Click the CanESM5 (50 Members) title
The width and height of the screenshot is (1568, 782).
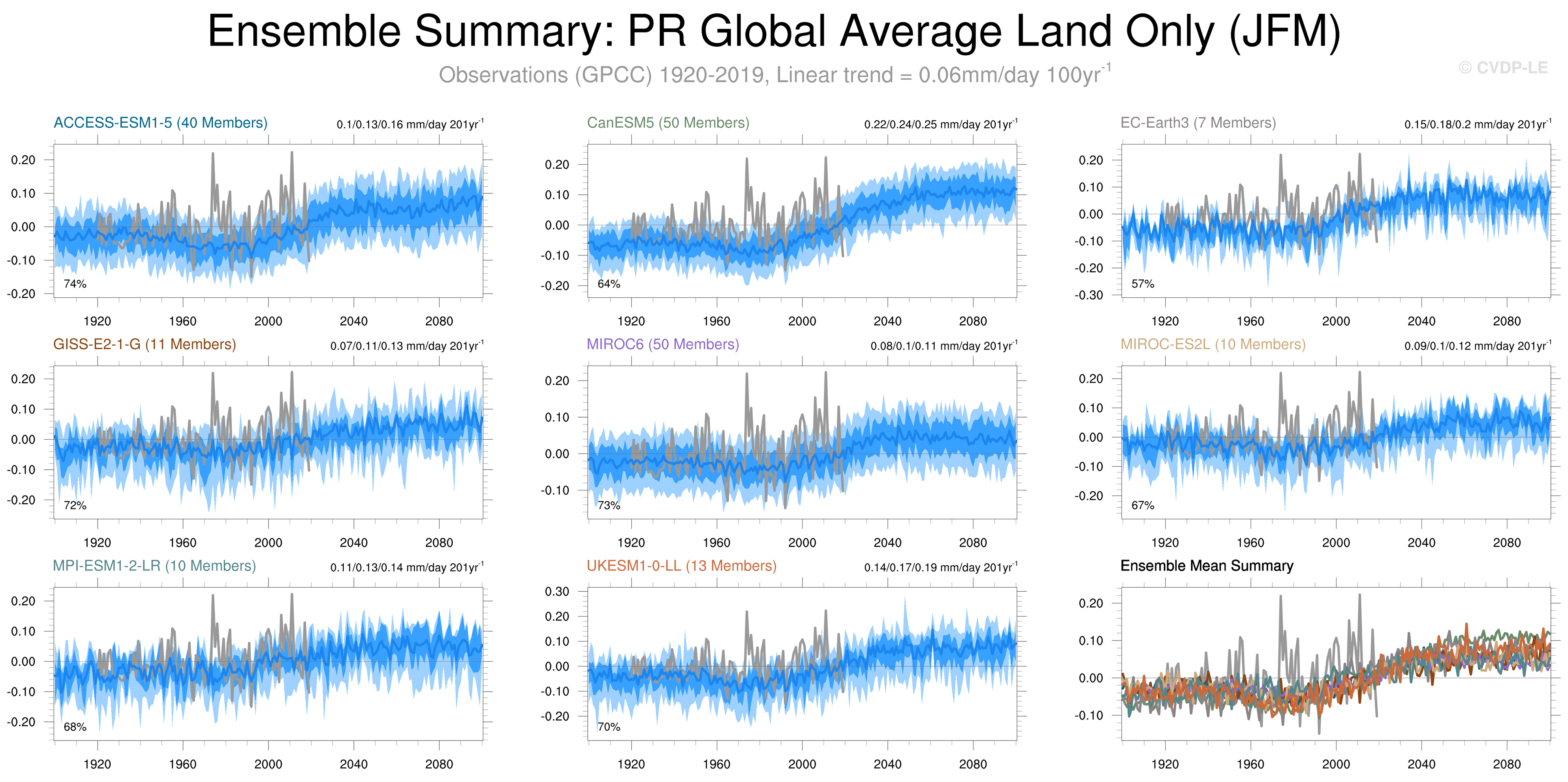tap(668, 123)
